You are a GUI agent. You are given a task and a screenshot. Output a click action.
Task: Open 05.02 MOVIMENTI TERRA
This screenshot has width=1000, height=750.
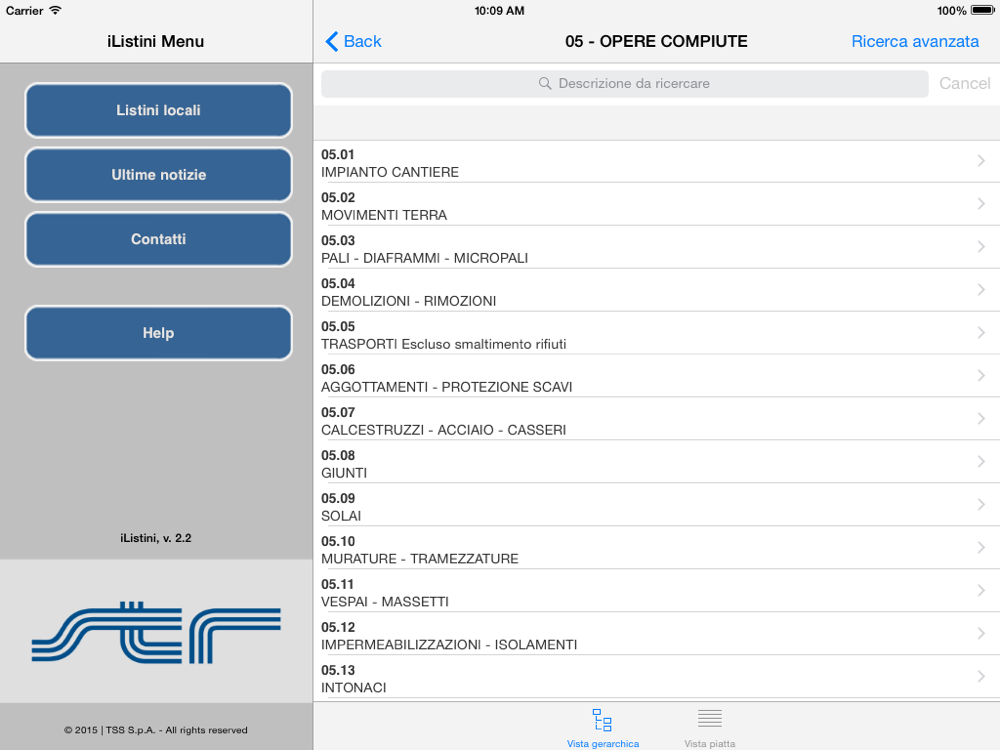656,205
